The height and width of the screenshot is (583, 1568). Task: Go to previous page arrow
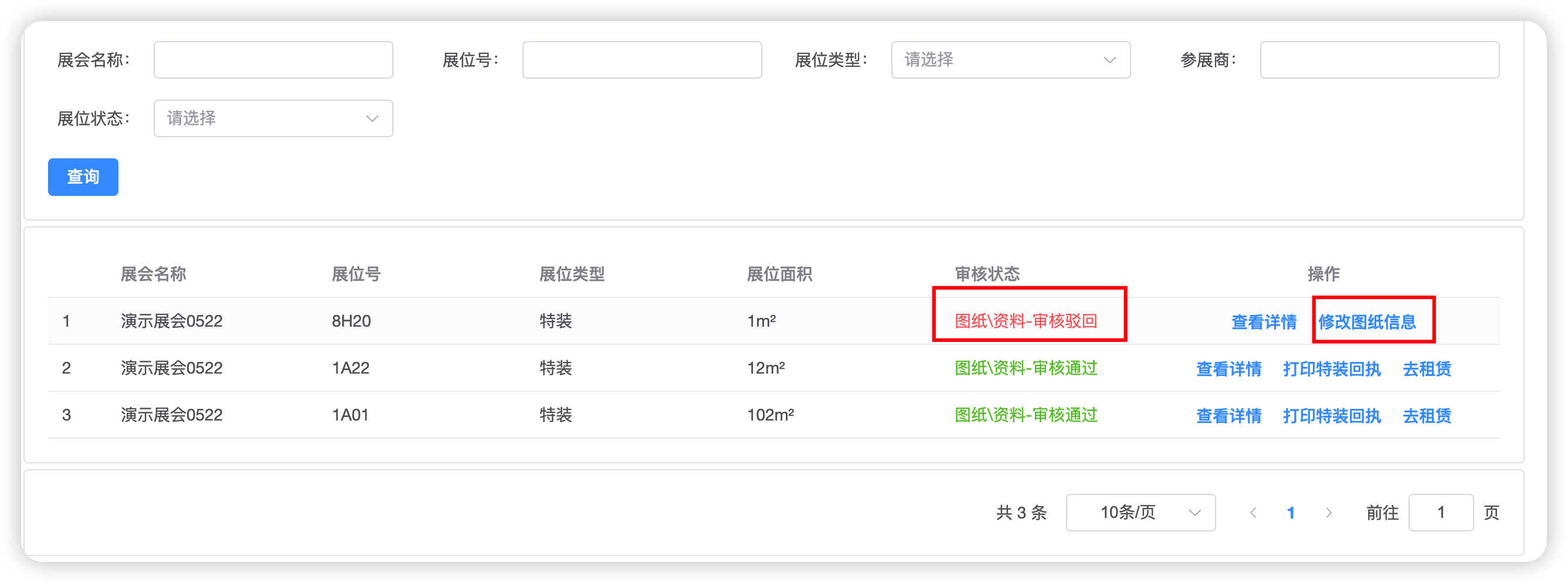pos(1253,513)
